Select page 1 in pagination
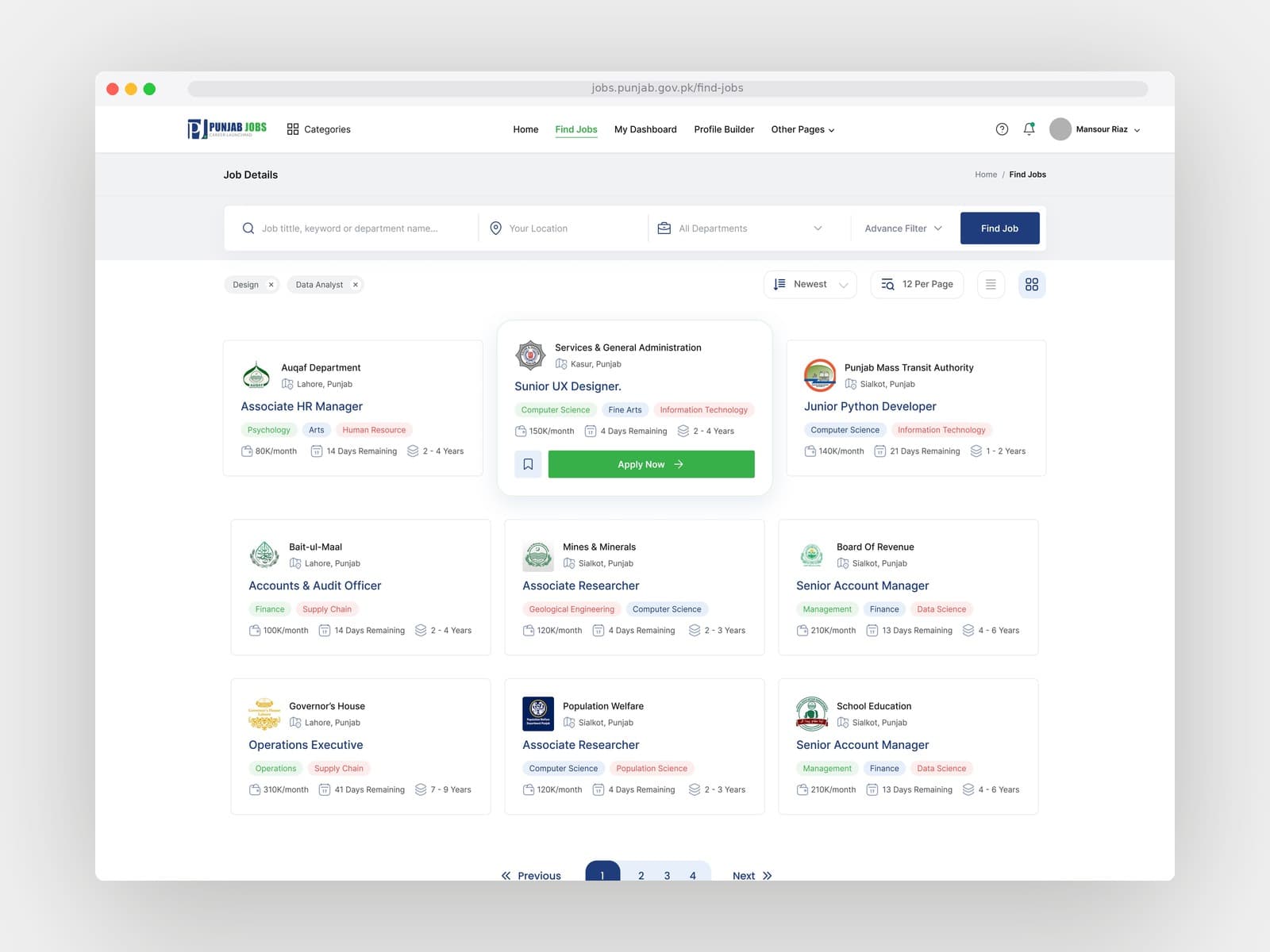This screenshot has width=1270, height=952. [602, 871]
